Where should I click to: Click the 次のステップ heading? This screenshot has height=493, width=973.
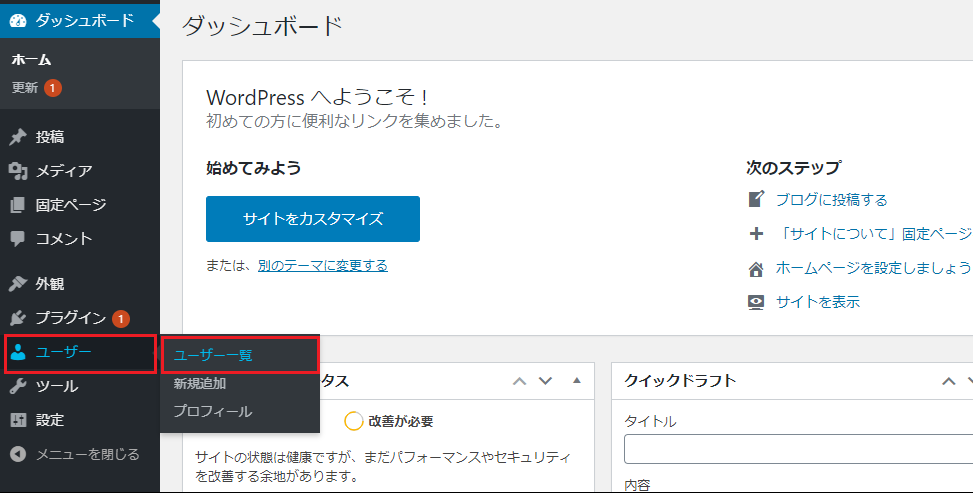(793, 168)
